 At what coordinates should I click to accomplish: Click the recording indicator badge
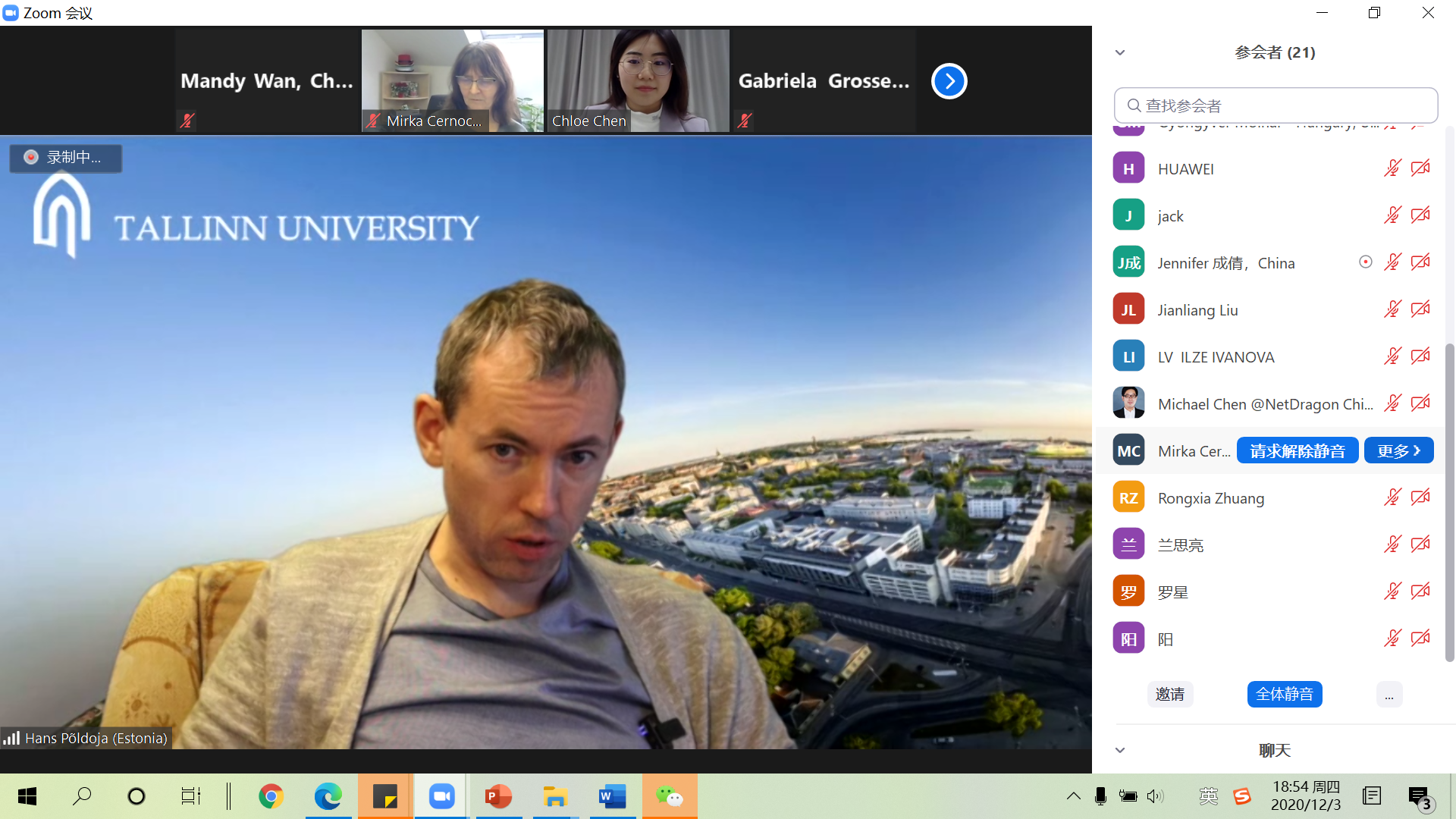pyautogui.click(x=66, y=158)
